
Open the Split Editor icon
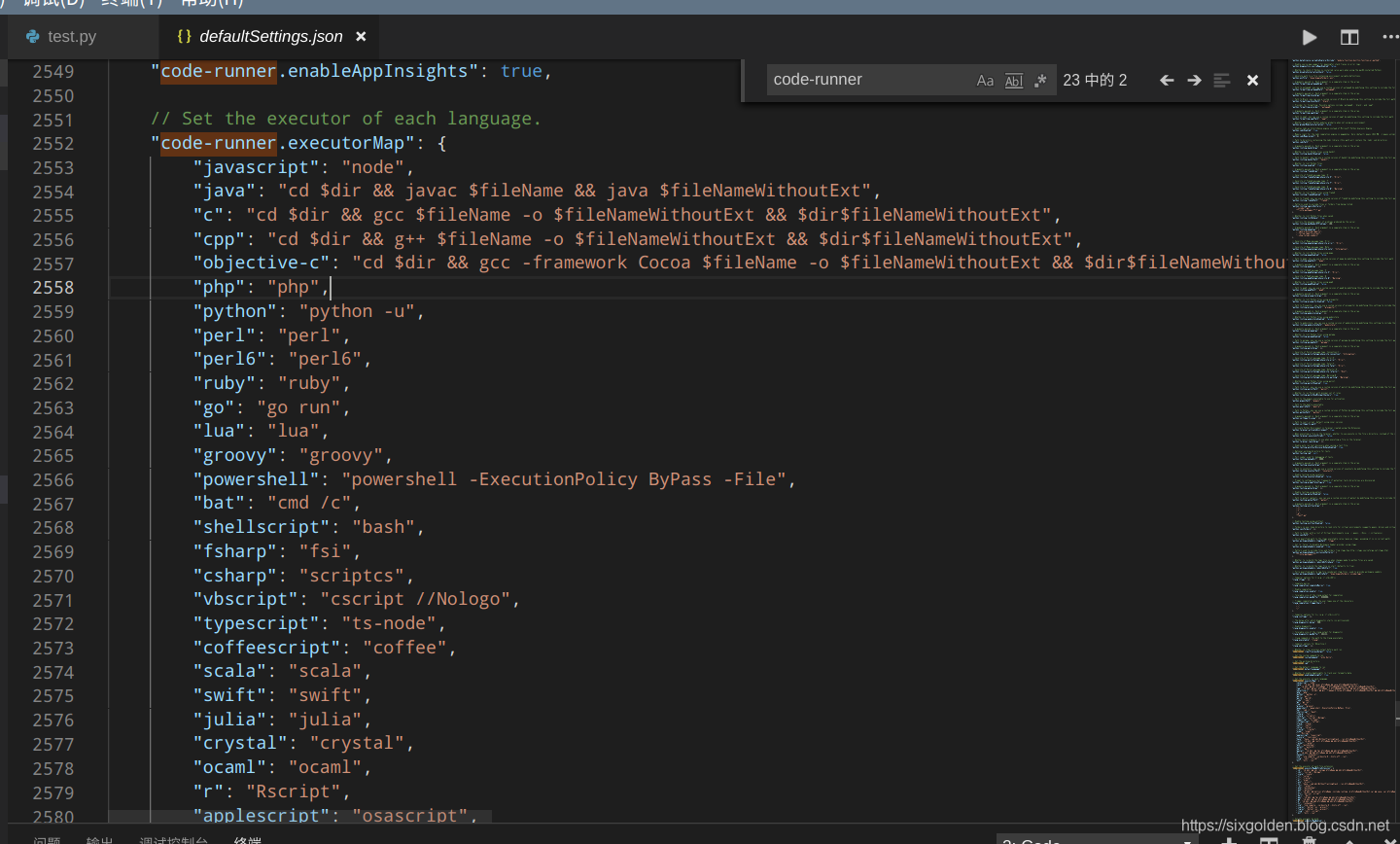click(1349, 37)
